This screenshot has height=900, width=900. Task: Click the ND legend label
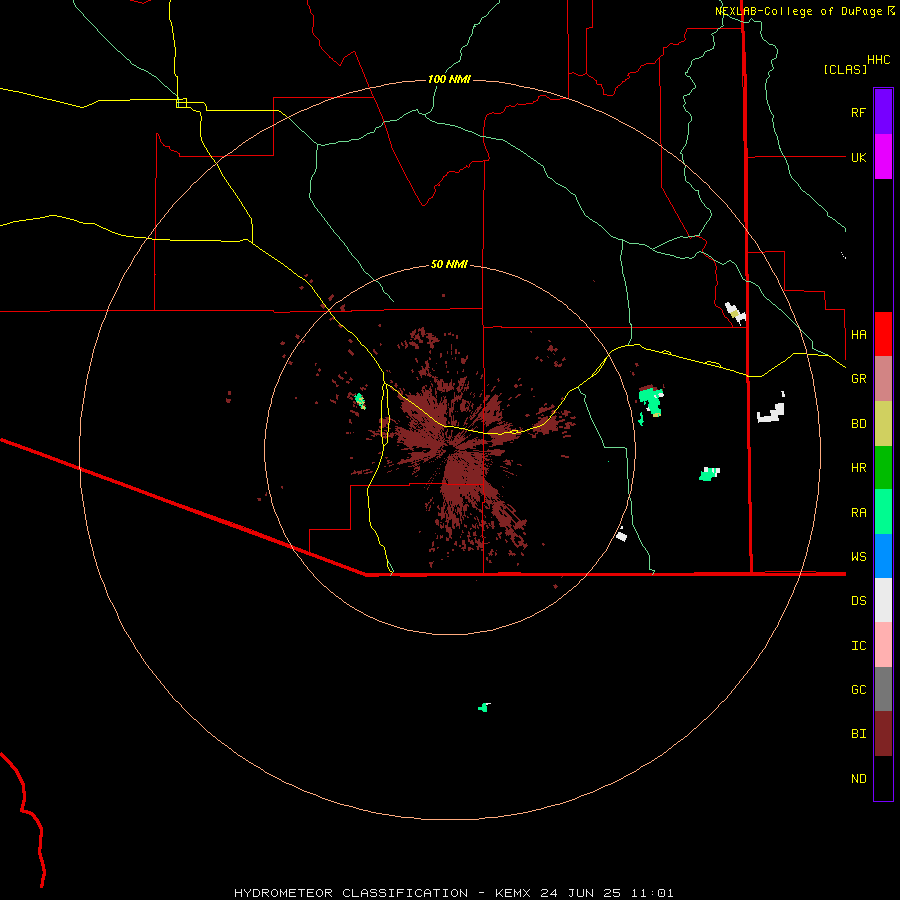(858, 779)
